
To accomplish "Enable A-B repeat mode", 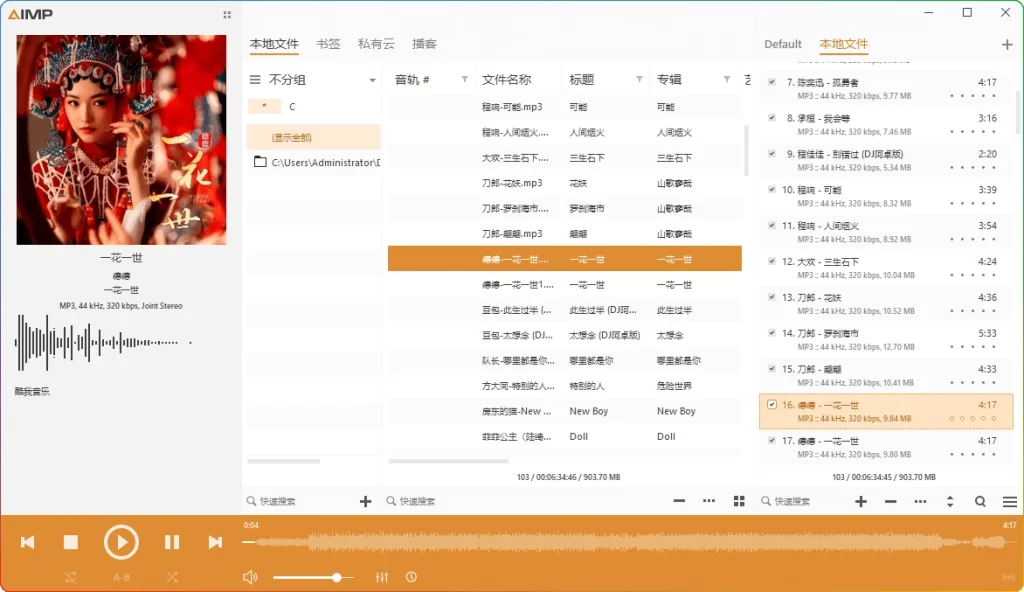I will (x=121, y=577).
